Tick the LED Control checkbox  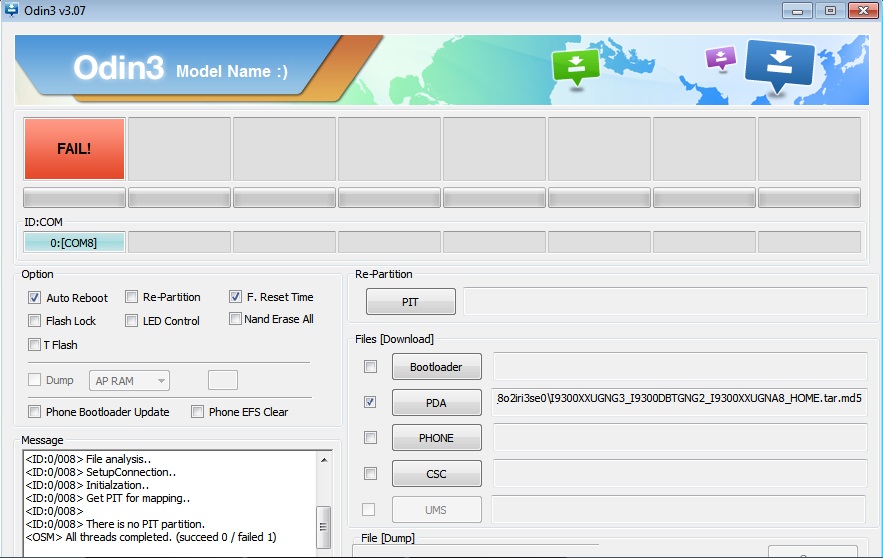(x=131, y=320)
